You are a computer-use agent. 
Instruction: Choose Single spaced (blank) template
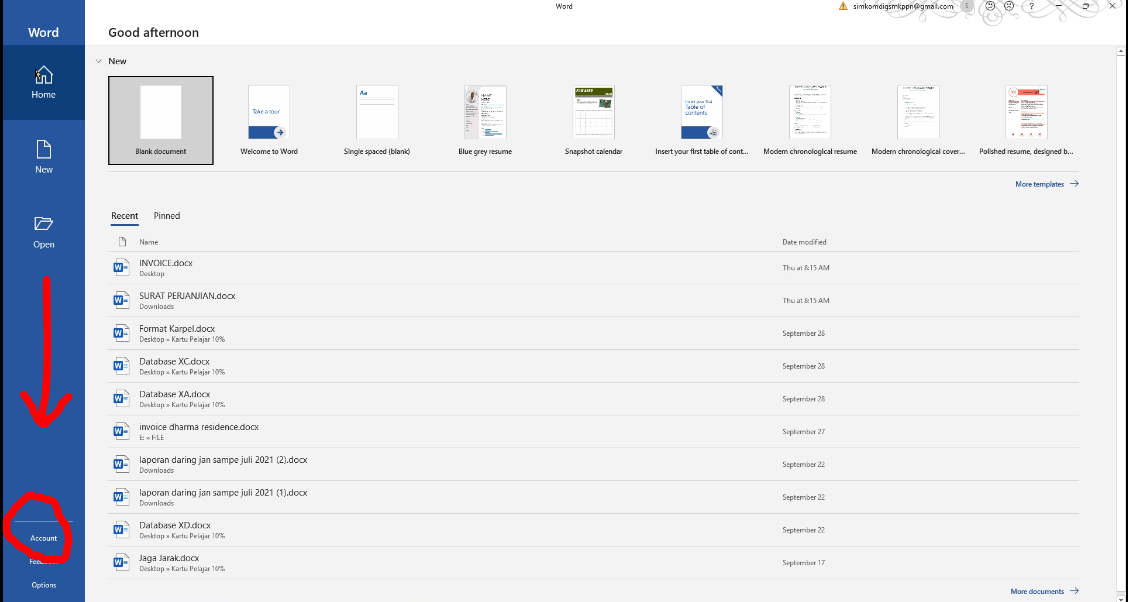(x=377, y=120)
